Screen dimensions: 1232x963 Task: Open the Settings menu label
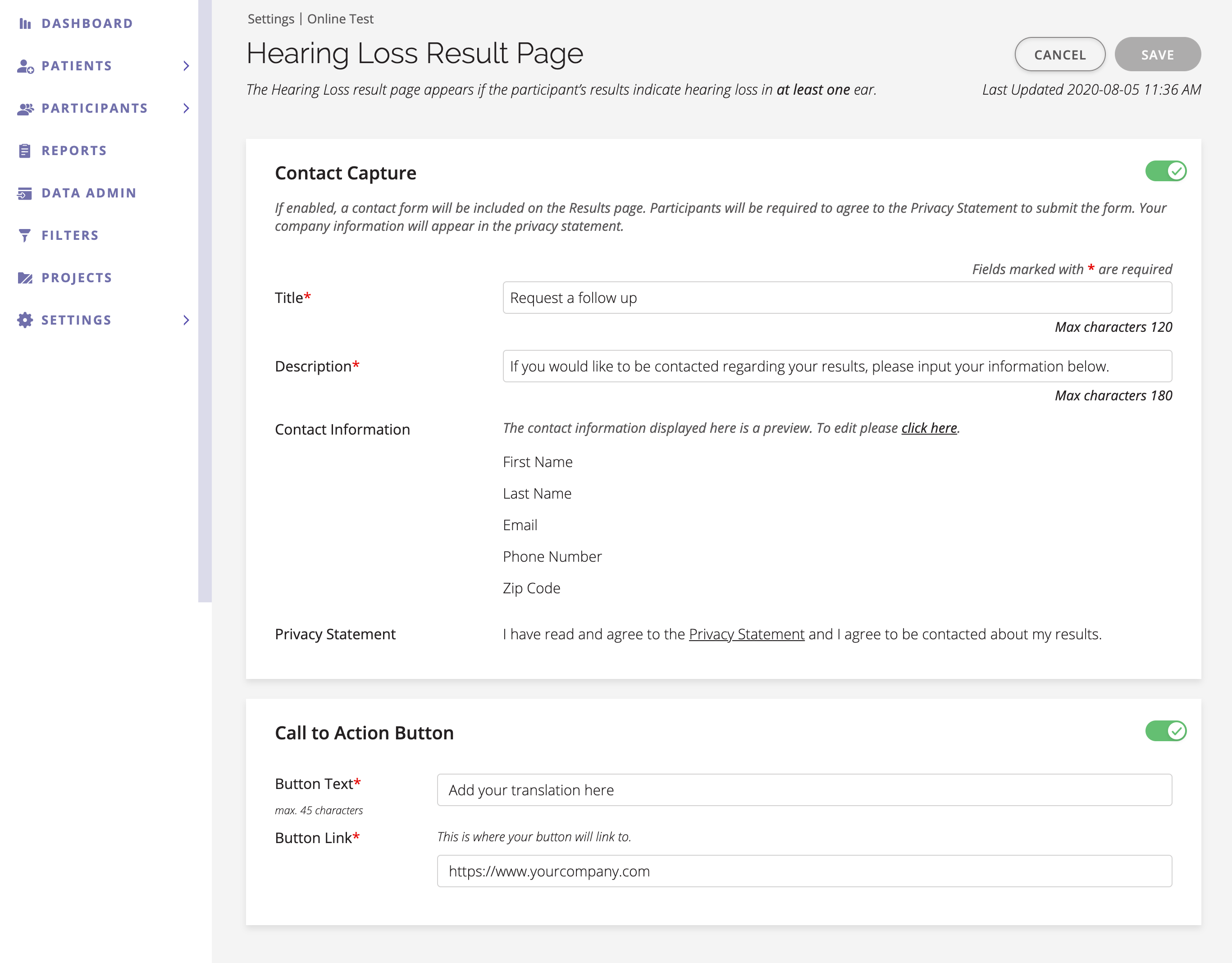click(x=76, y=320)
